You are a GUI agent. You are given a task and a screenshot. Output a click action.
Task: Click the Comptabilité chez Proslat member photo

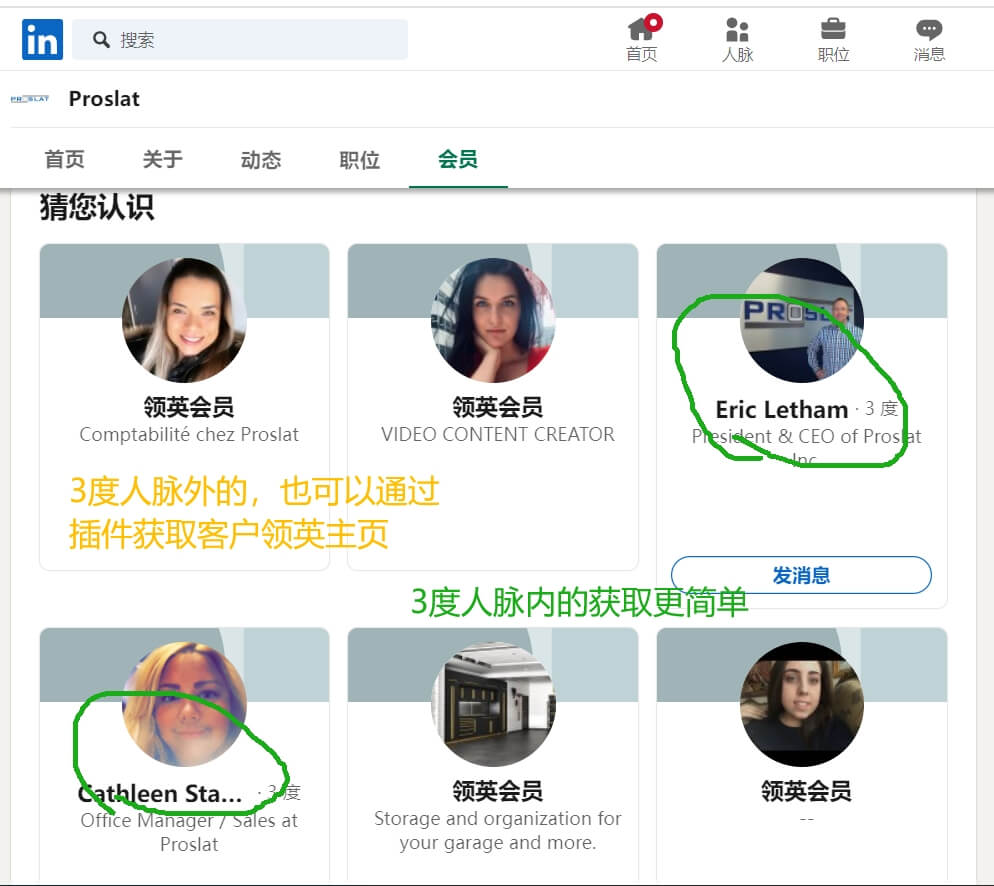click(184, 320)
